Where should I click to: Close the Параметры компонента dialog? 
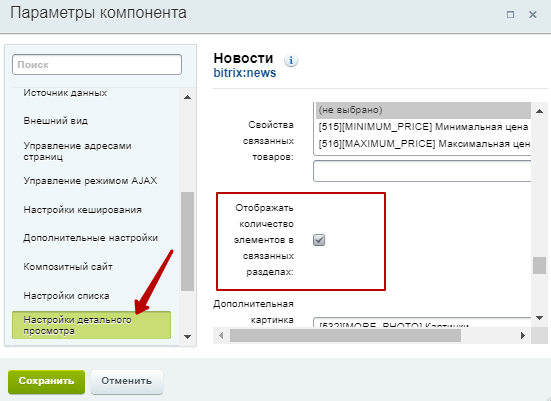coord(533,14)
